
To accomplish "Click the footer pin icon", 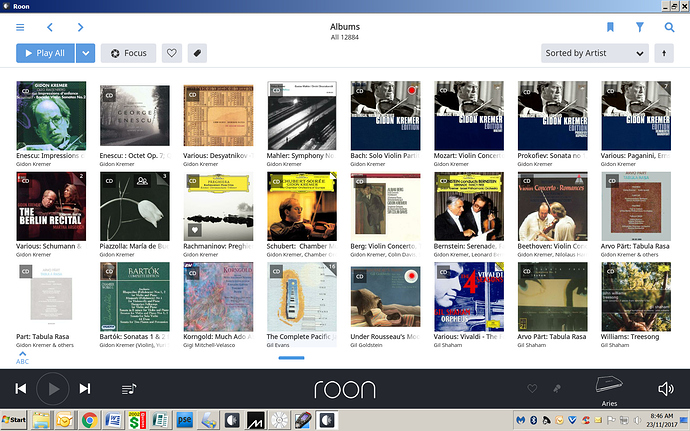I will [557, 388].
